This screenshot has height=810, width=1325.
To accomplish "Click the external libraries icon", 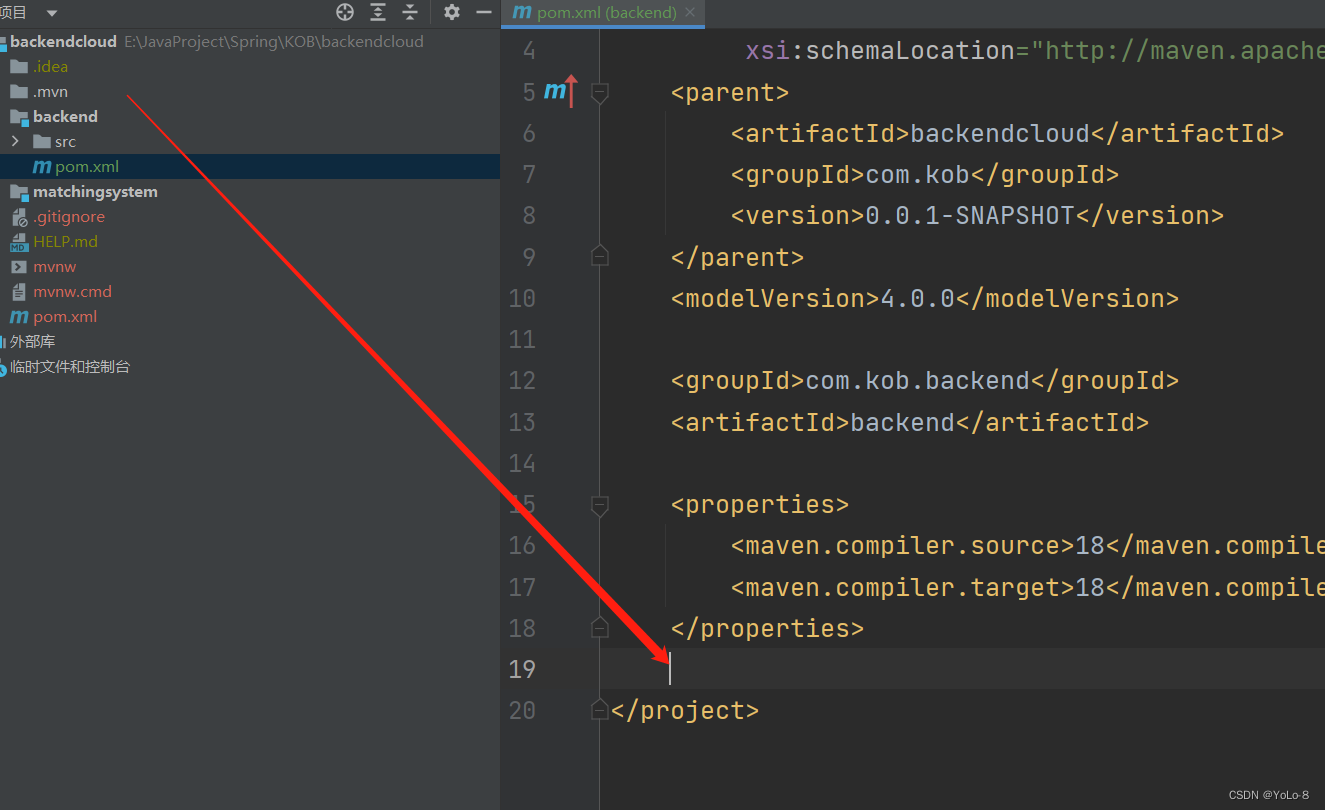I will [4, 342].
